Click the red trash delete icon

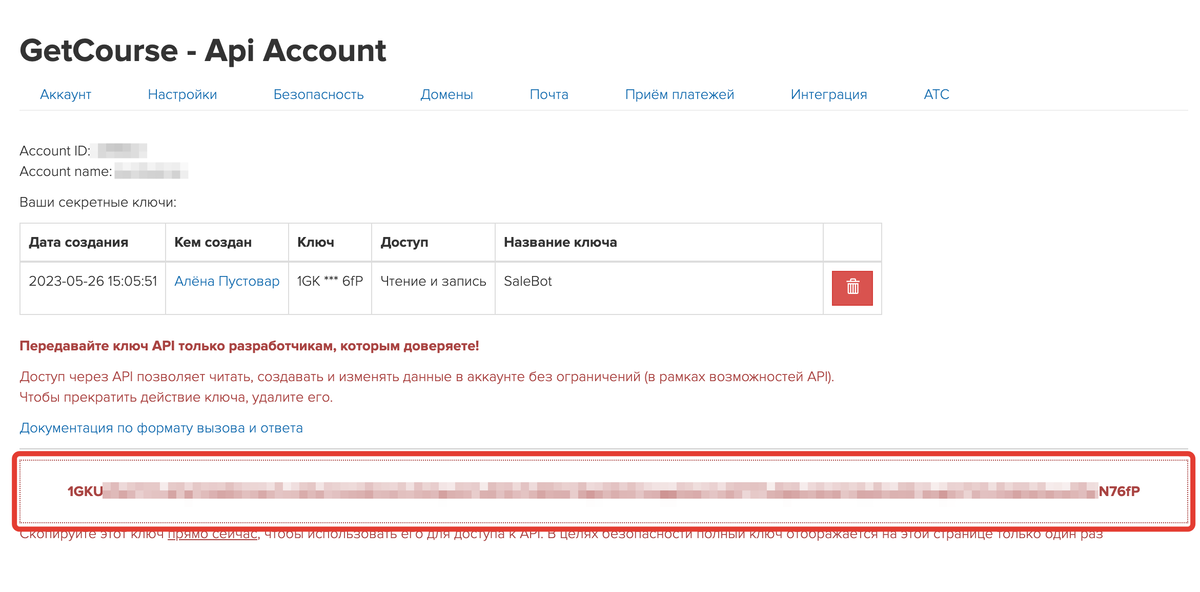pos(851,286)
